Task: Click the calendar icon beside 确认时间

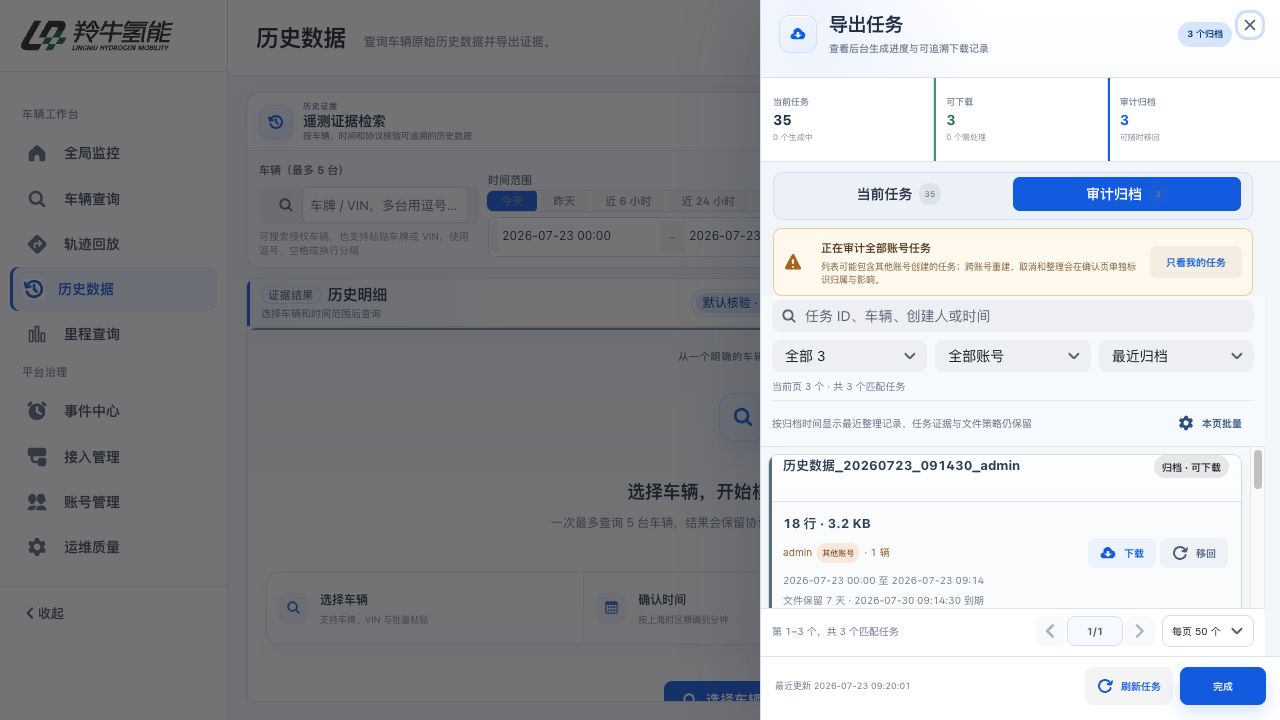Action: tap(610, 608)
